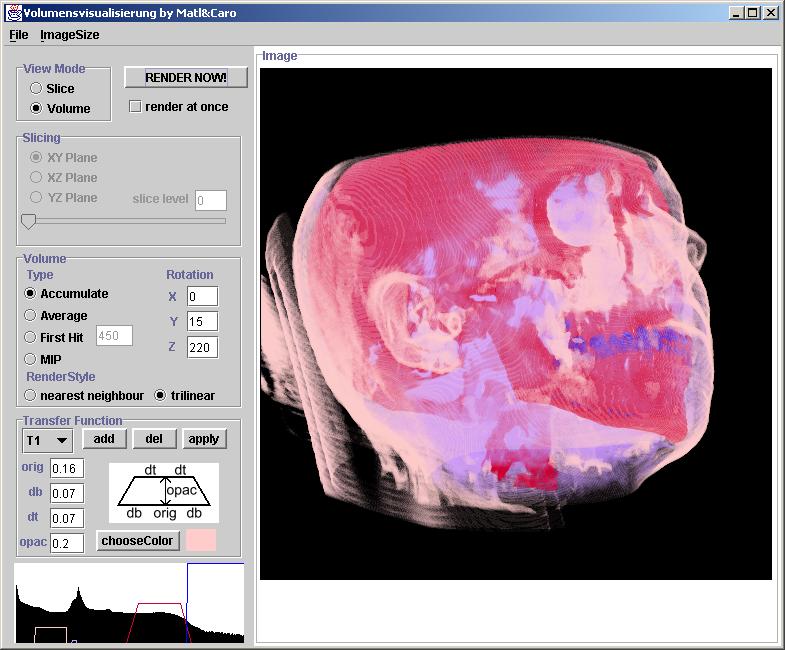This screenshot has width=785, height=650.
Task: Switch to MIP rendering type
Action: coord(30,359)
